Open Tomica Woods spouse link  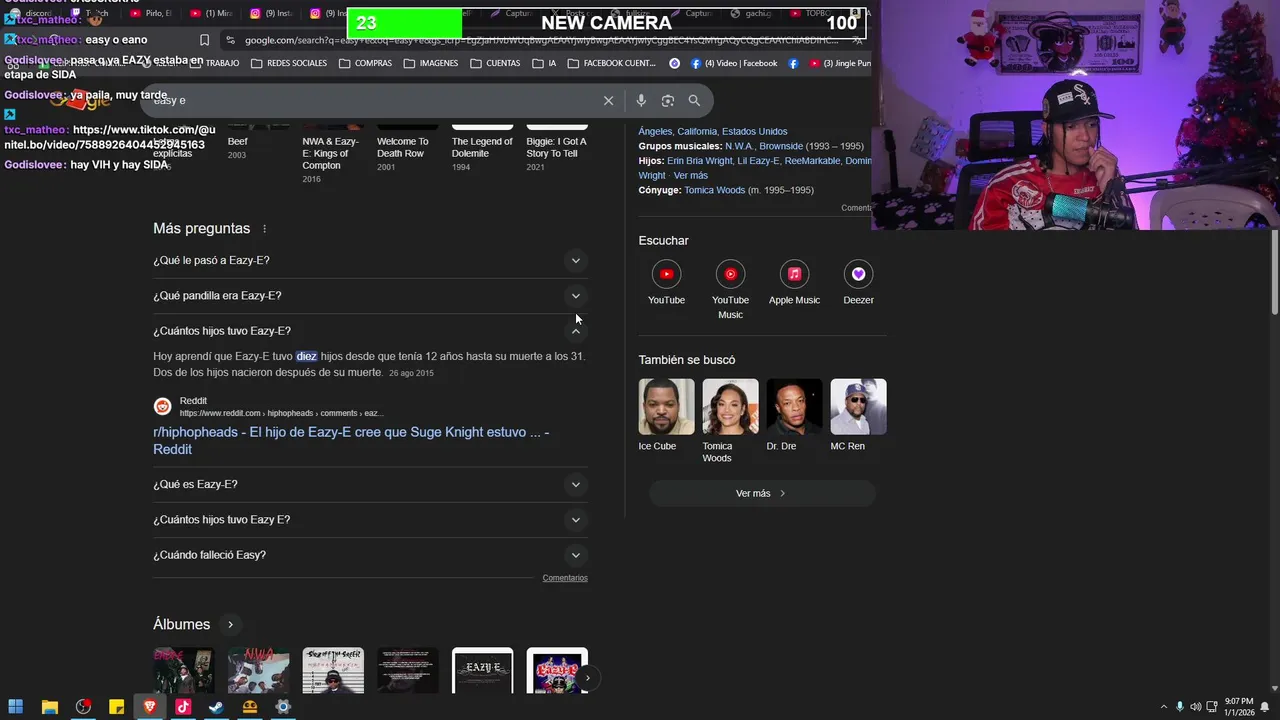tap(717, 190)
